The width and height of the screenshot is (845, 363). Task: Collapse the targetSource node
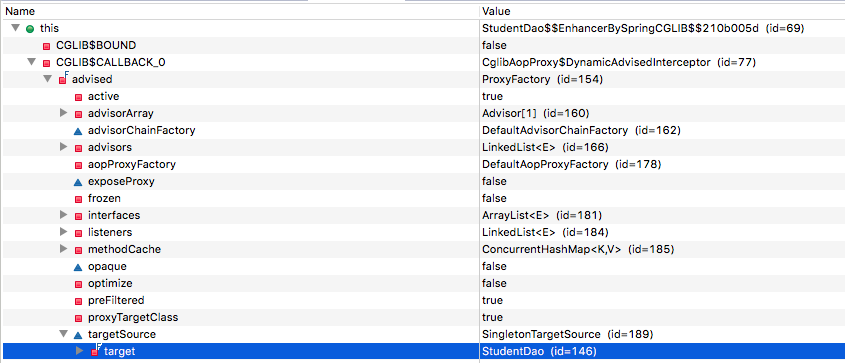(63, 334)
